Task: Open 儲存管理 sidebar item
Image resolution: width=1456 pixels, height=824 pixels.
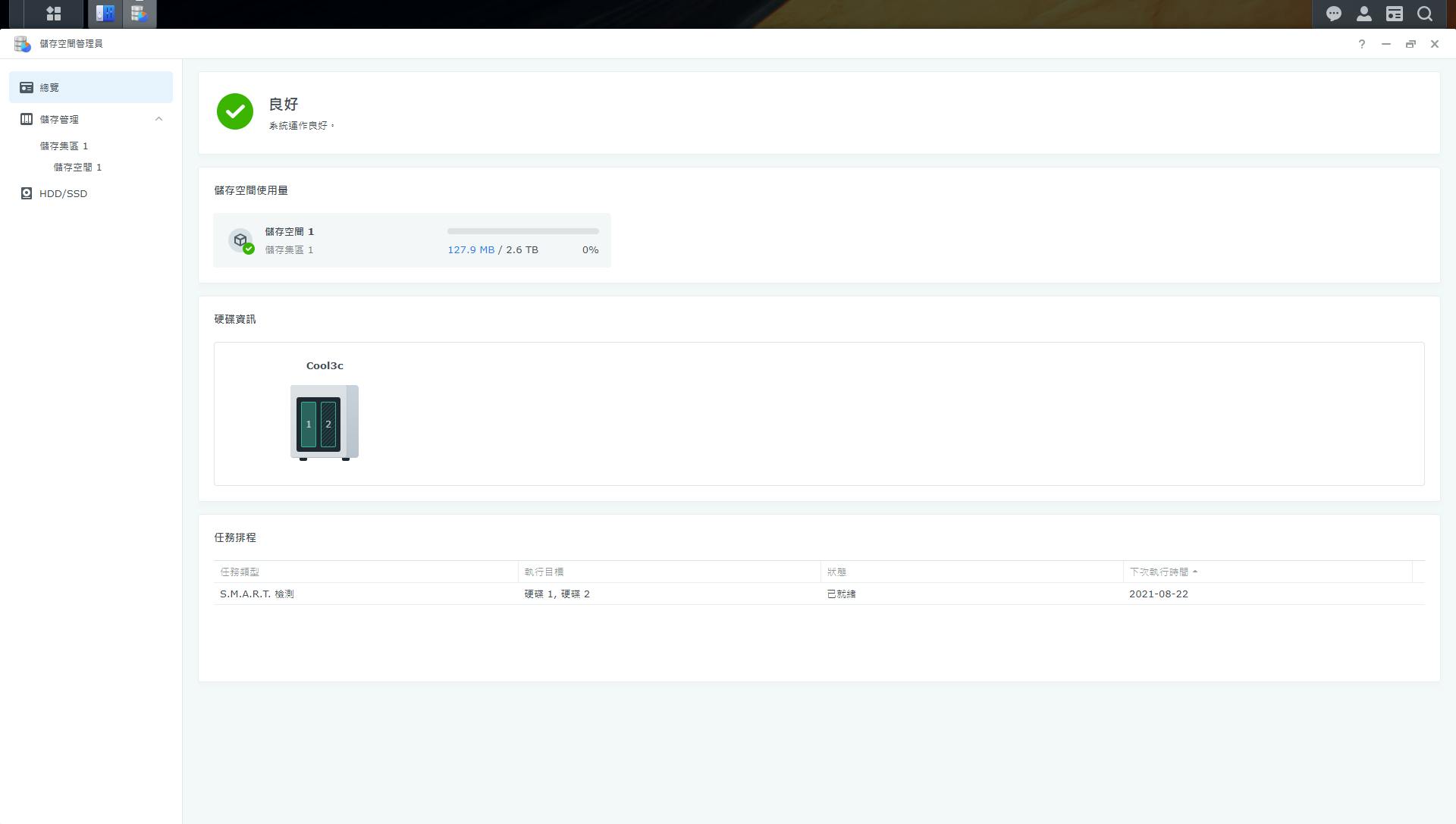Action: tap(59, 119)
